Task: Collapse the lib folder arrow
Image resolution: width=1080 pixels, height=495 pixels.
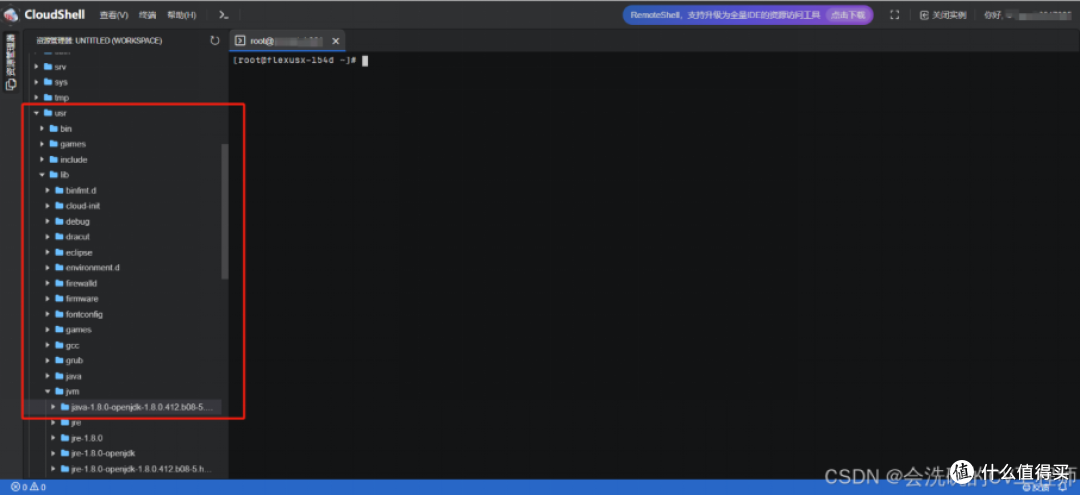Action: 42,175
